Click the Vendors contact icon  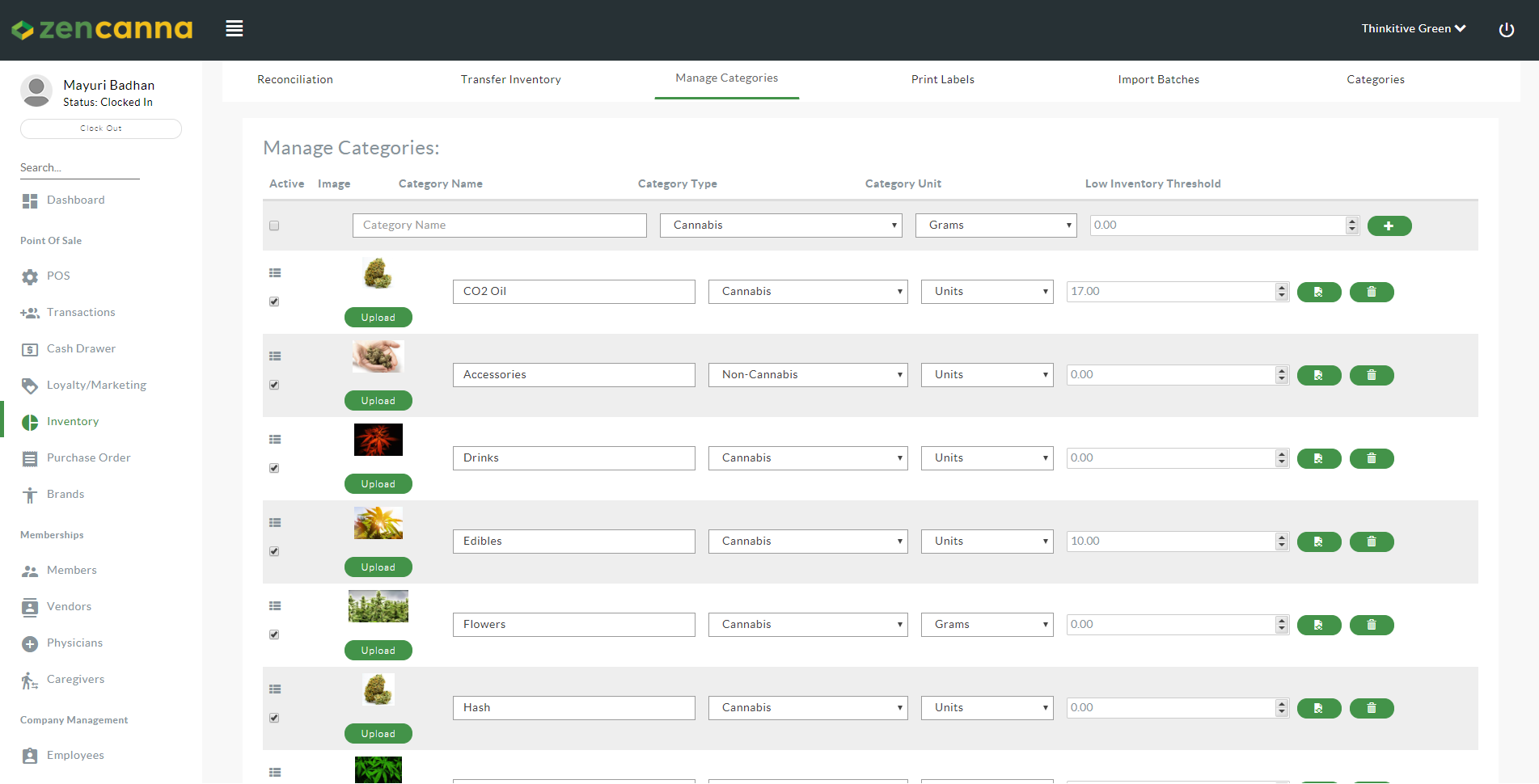pos(30,608)
